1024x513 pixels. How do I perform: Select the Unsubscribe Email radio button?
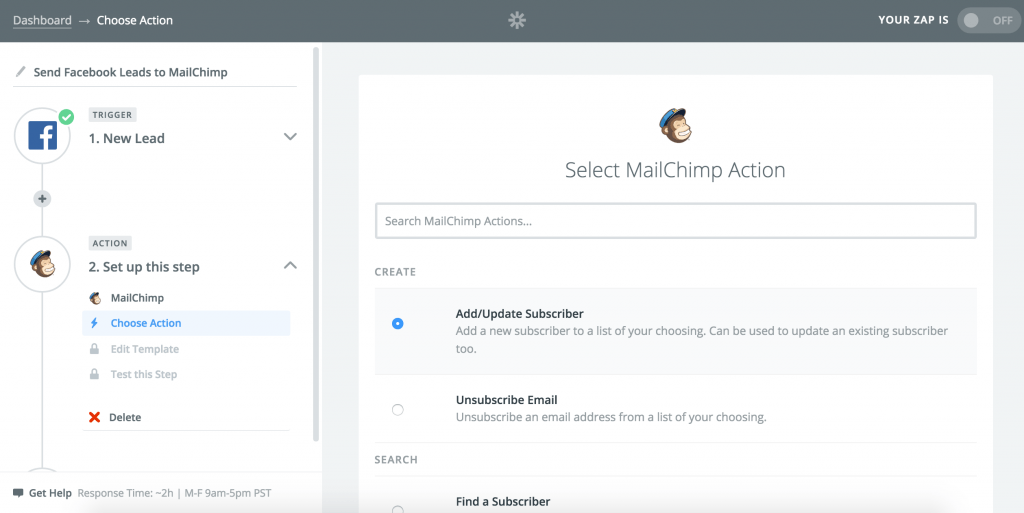pyautogui.click(x=397, y=409)
